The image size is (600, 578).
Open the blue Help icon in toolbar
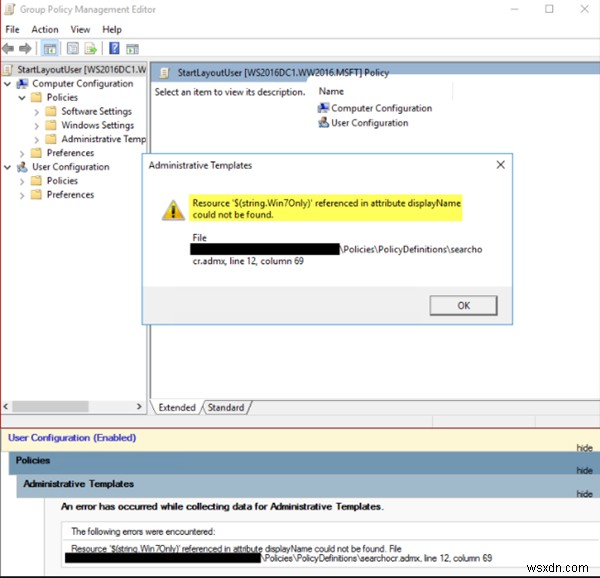(114, 48)
